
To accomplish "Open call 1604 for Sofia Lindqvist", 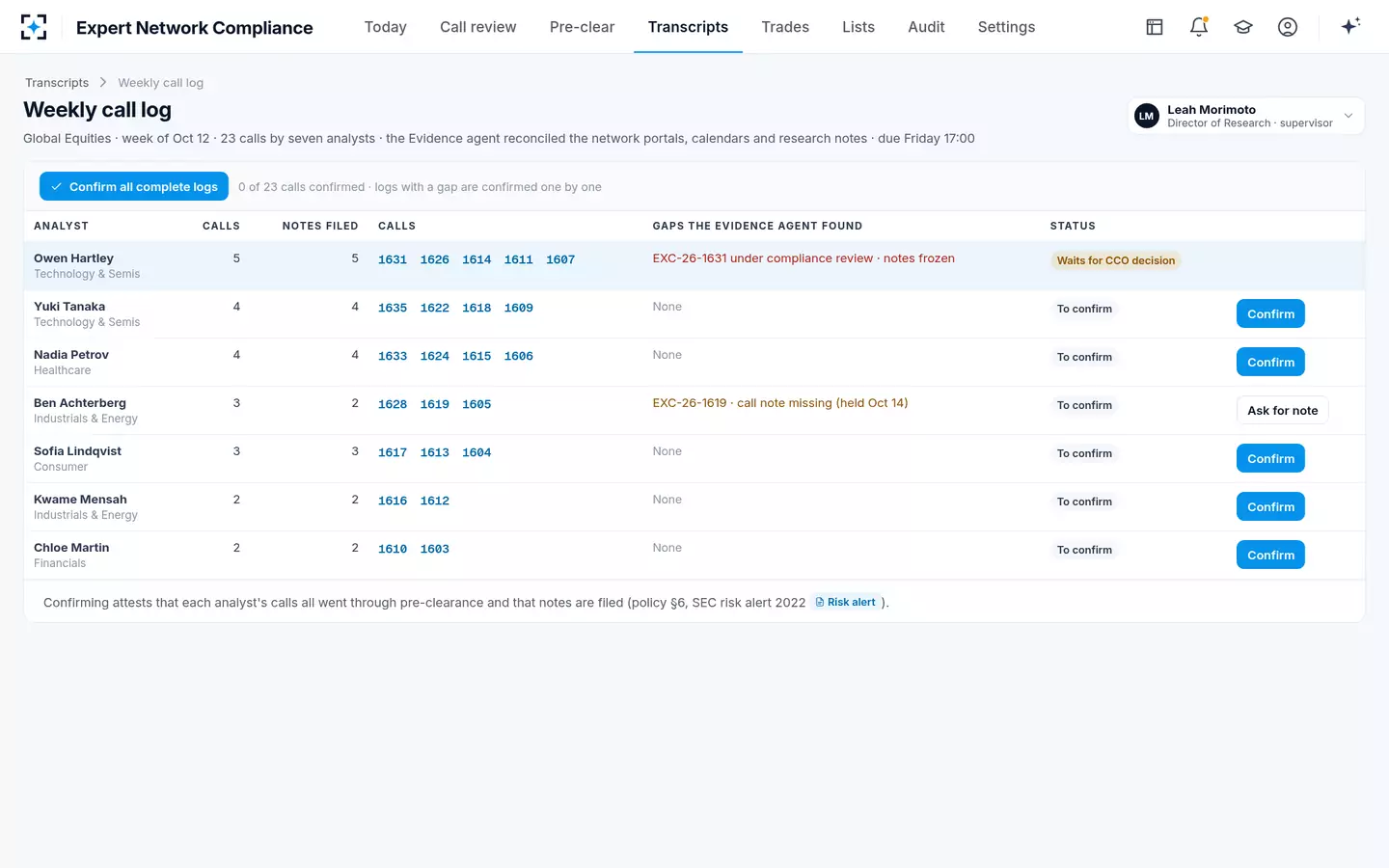I will click(477, 452).
